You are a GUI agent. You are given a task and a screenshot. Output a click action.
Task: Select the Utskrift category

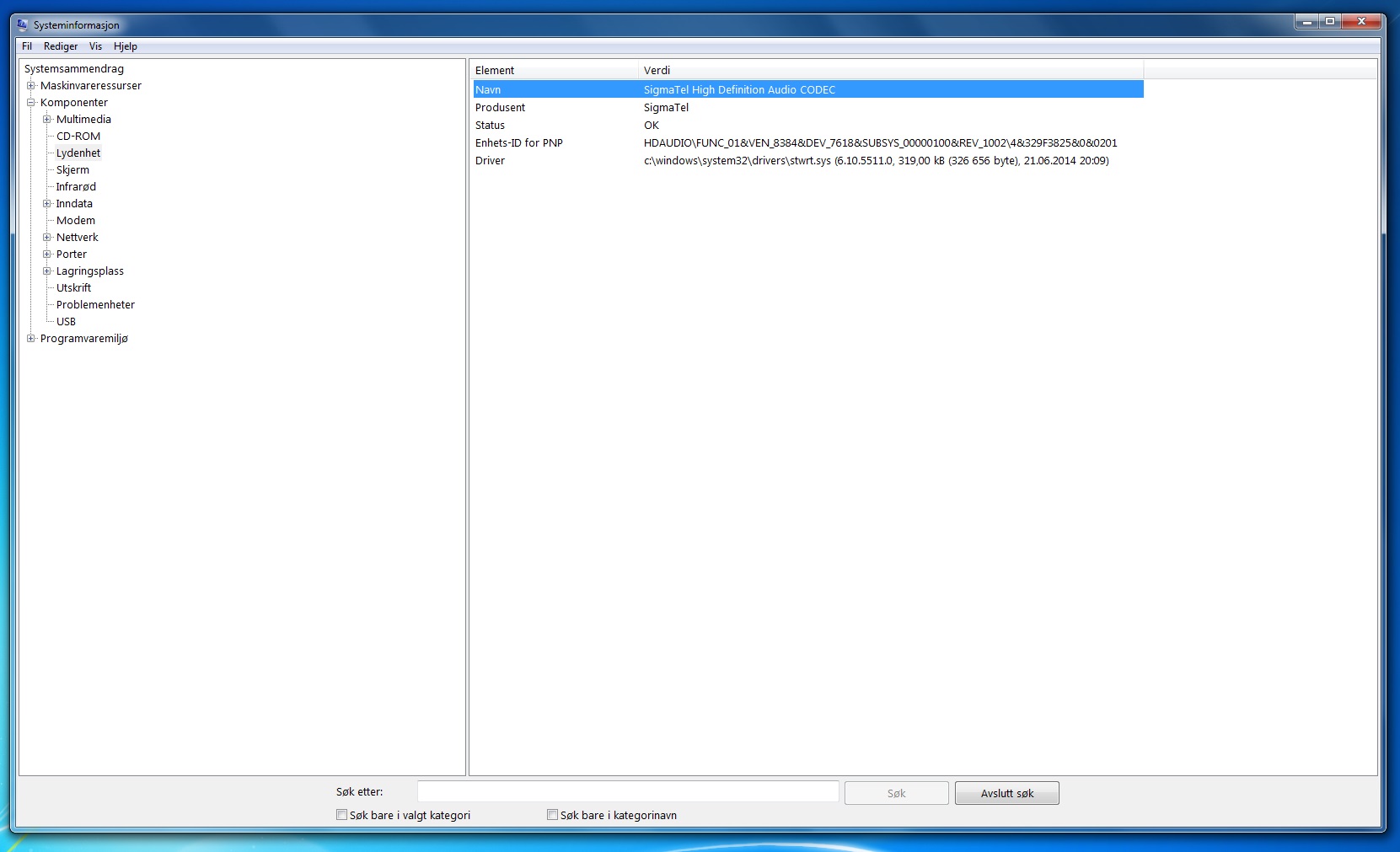click(73, 288)
